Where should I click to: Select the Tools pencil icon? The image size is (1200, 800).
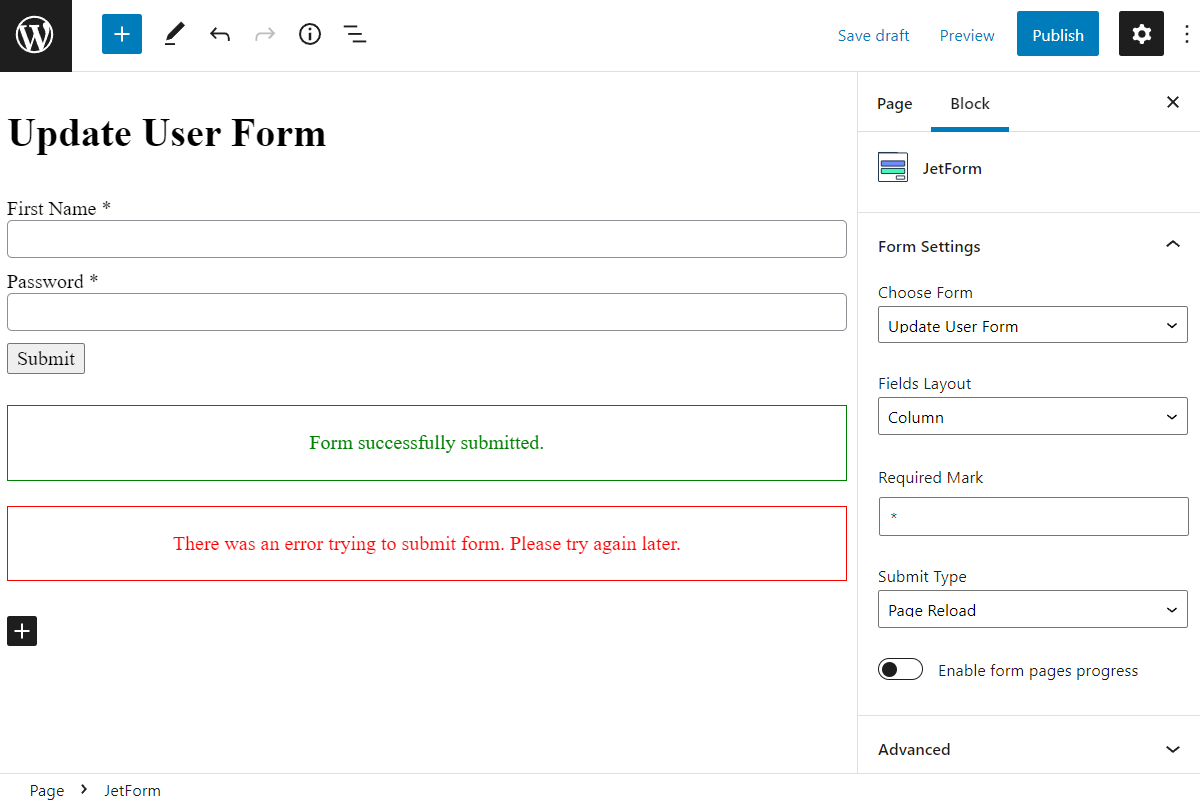[x=173, y=34]
